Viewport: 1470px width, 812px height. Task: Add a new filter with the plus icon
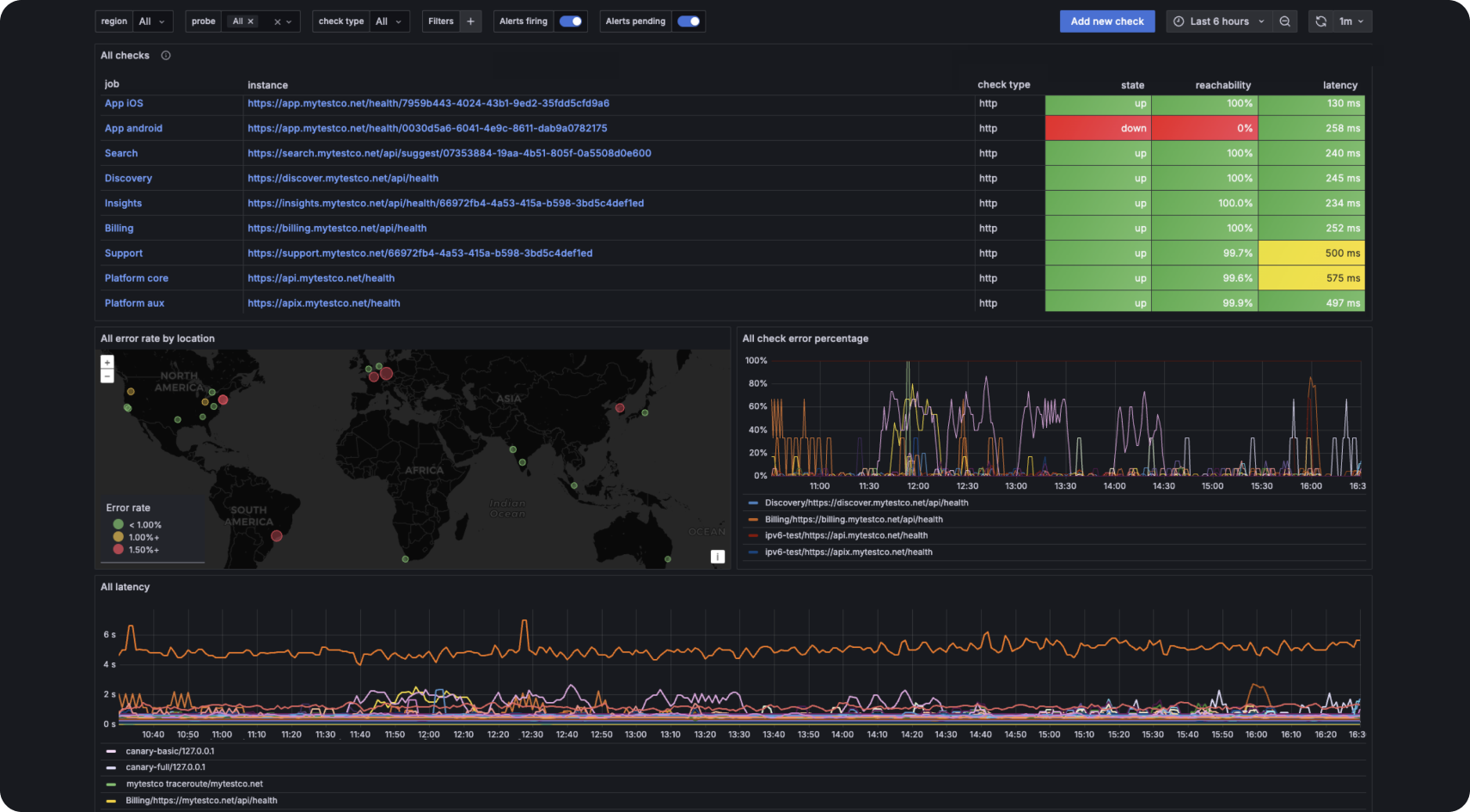point(469,21)
